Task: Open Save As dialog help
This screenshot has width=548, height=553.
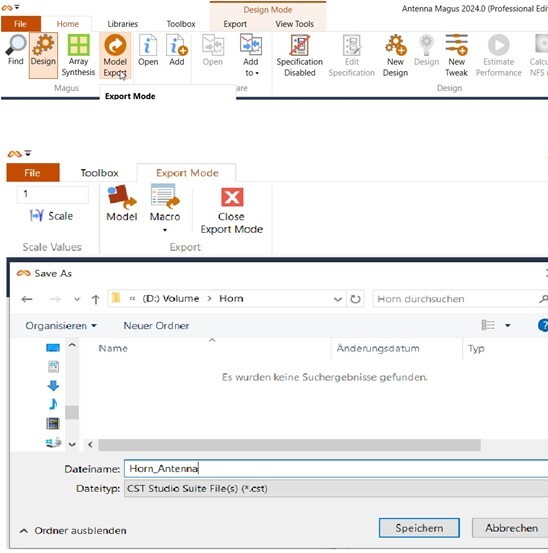Action: point(543,325)
